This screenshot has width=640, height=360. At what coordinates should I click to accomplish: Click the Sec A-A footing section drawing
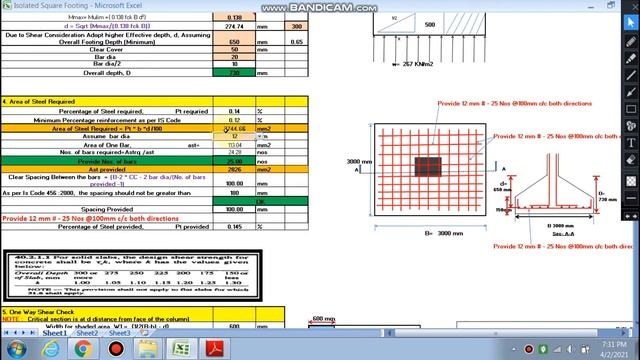coord(554,187)
